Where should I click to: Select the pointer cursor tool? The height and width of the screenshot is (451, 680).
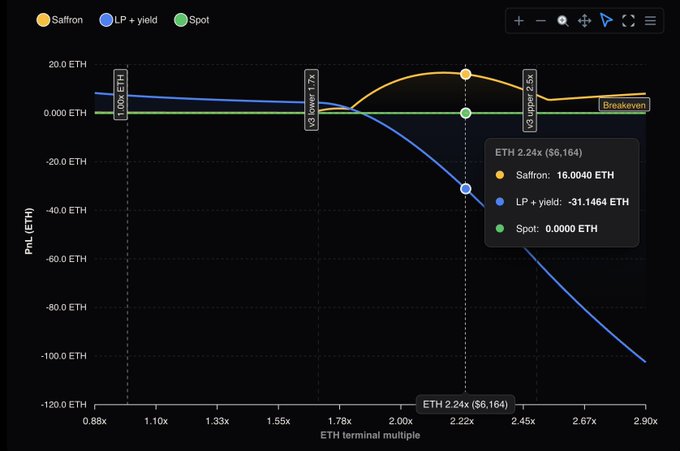click(606, 20)
